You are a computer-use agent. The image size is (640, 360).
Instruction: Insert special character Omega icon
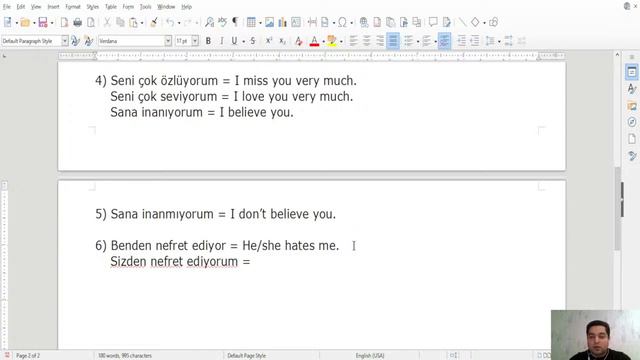point(342,22)
